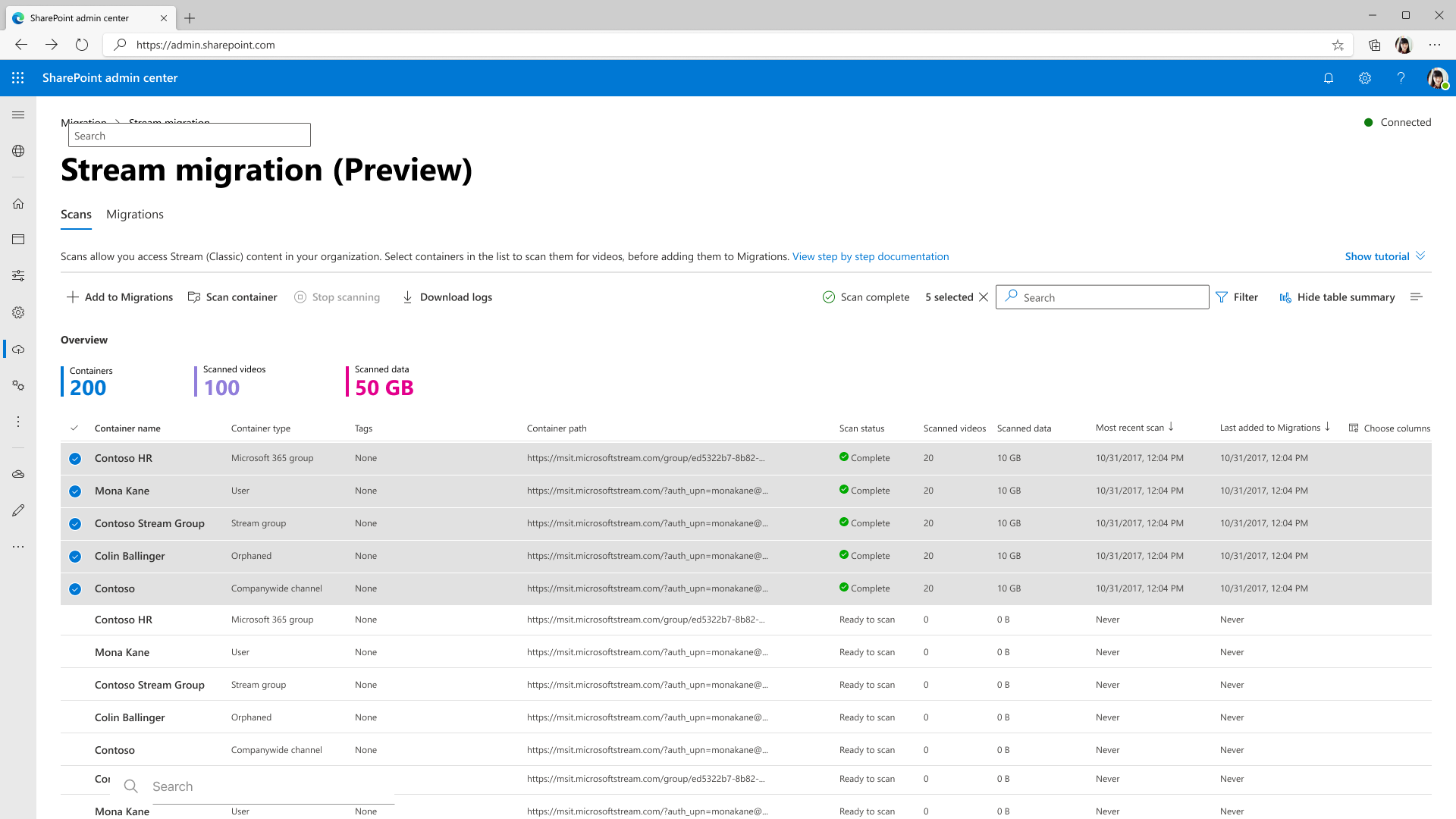1456x819 pixels.
Task: Click the Choose columns icon
Action: click(x=1356, y=428)
